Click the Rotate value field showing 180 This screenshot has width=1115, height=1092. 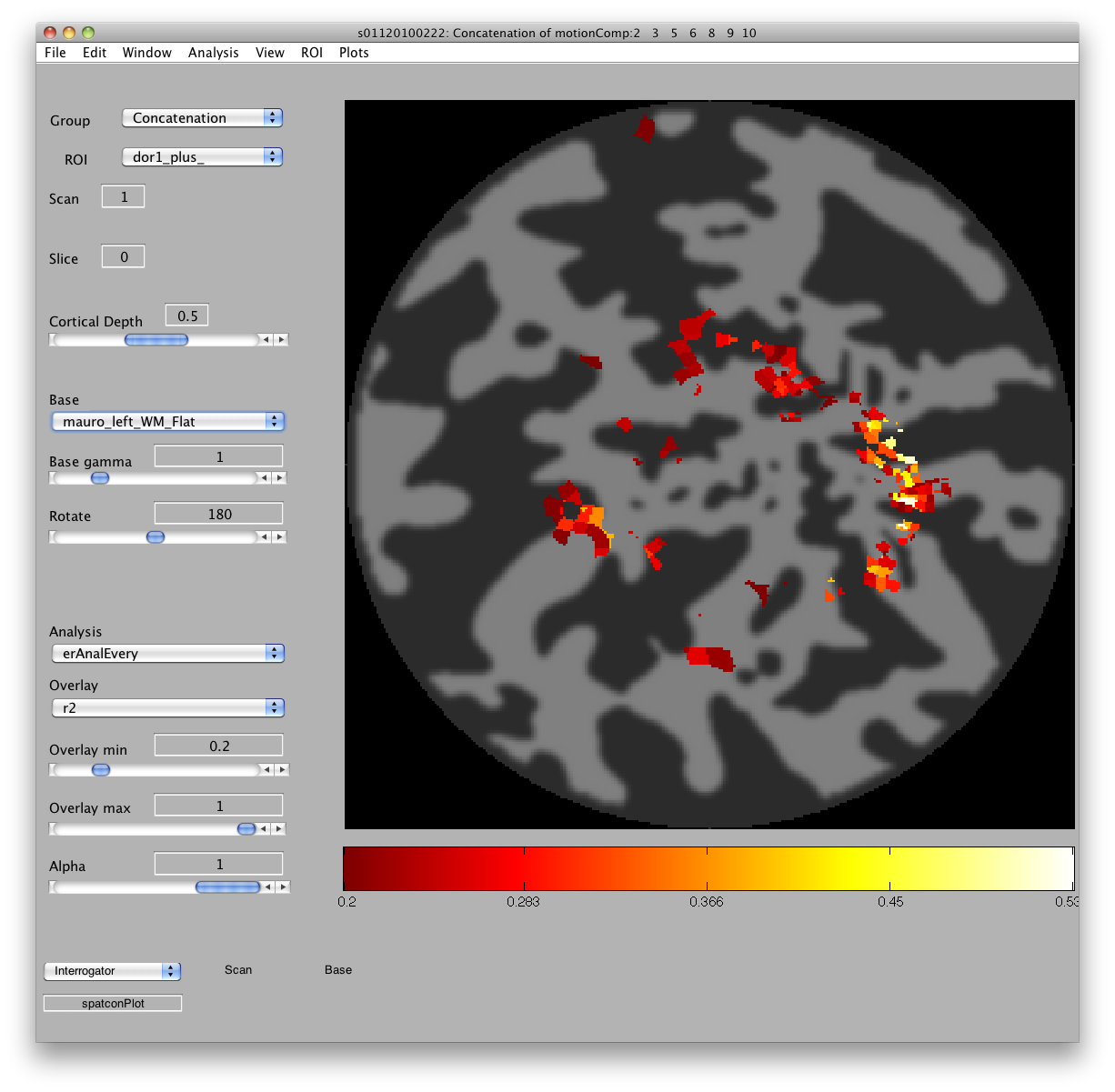tap(218, 515)
